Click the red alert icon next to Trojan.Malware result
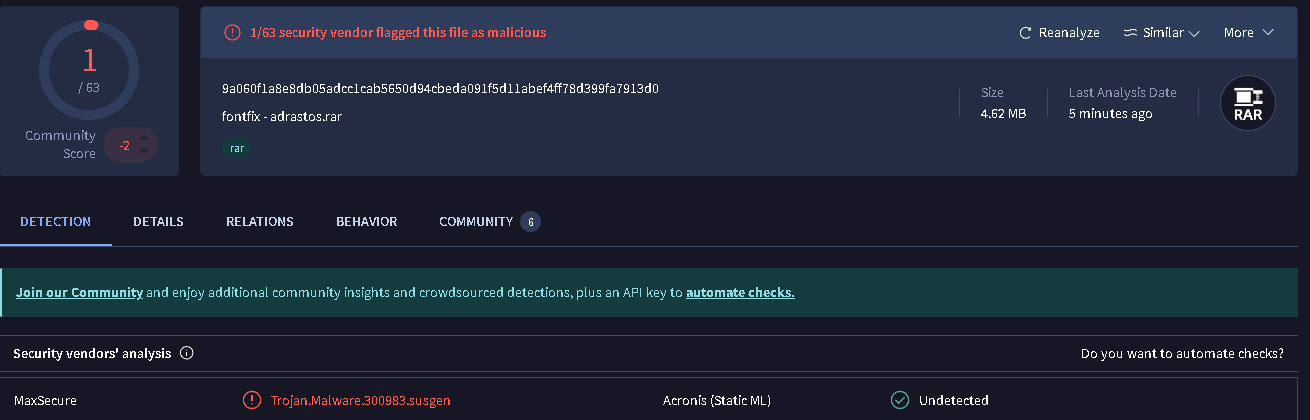 point(251,400)
